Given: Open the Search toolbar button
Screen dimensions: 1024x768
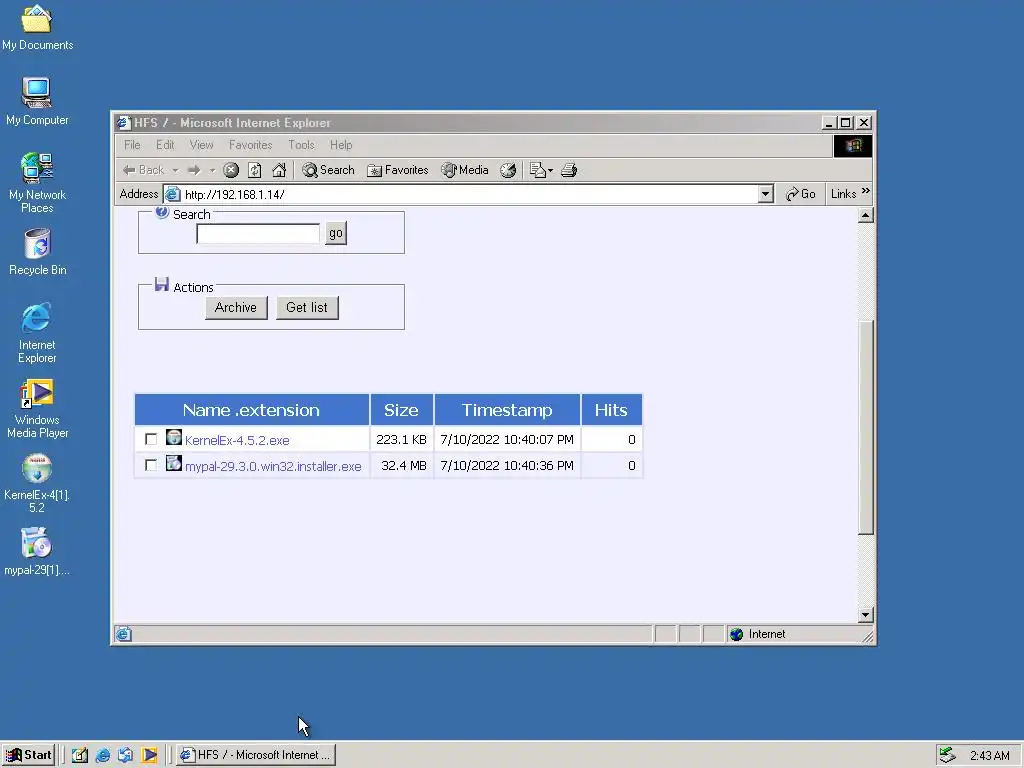Looking at the screenshot, I should point(328,170).
